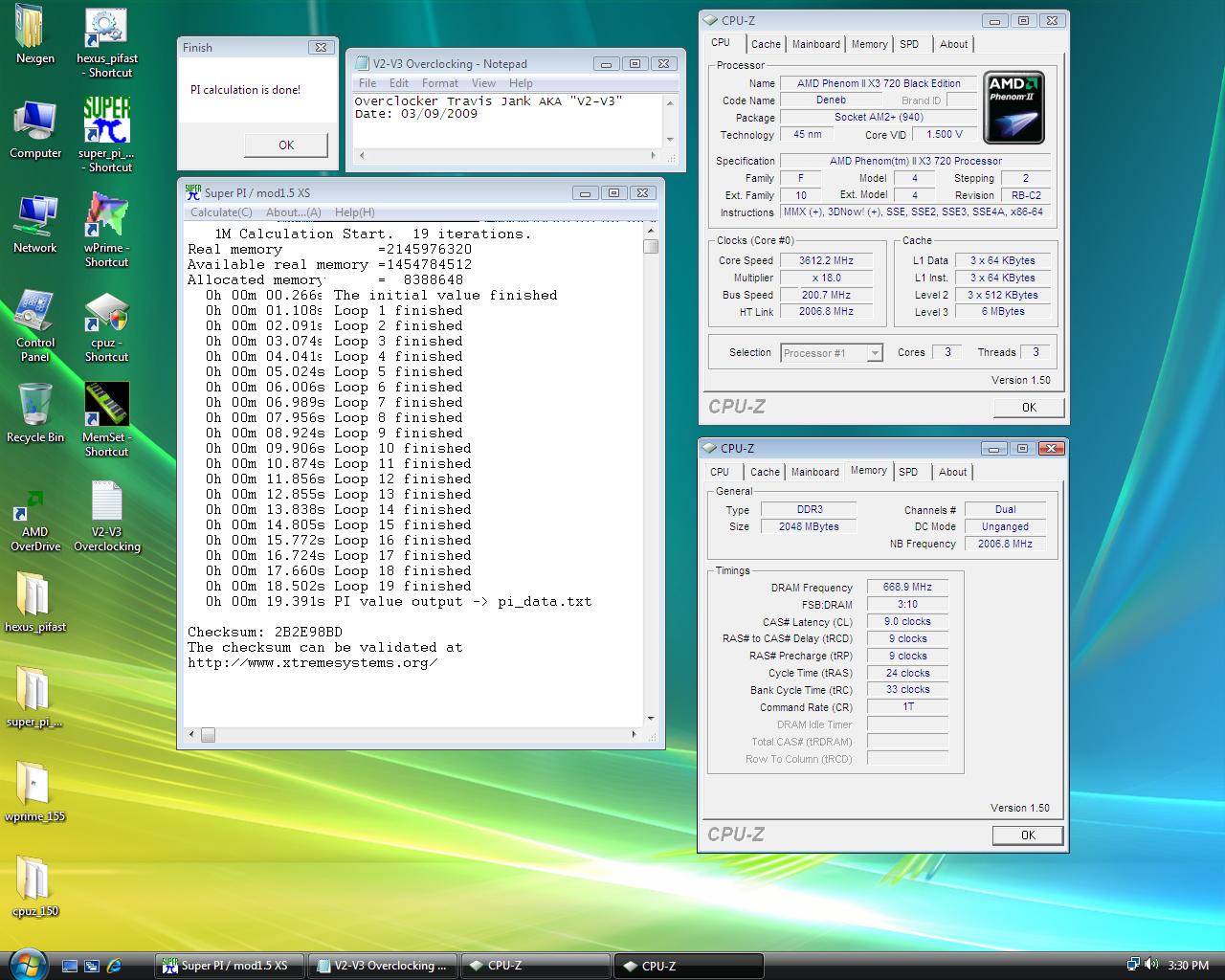The image size is (1225, 980).
Task: Open About menu in Super PI
Action: tap(293, 212)
